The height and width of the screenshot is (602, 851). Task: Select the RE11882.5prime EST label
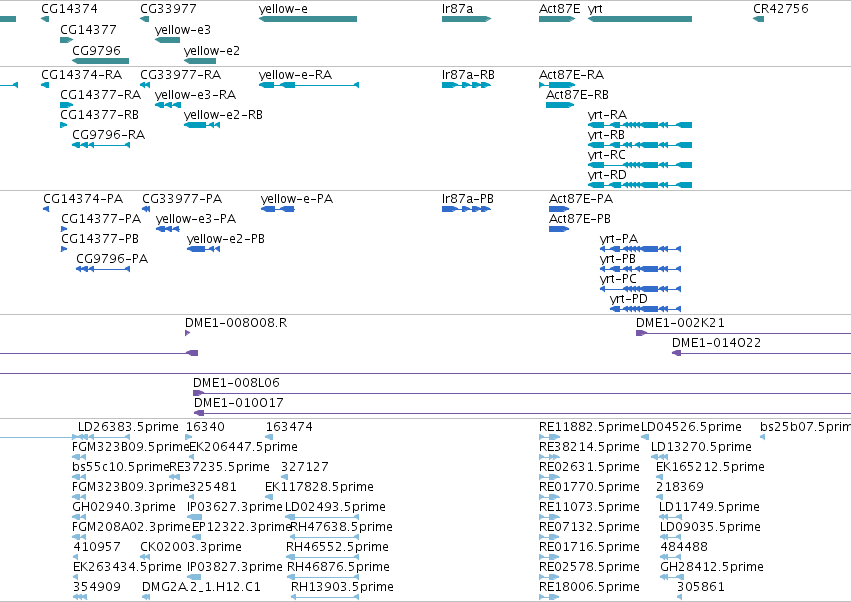point(589,427)
